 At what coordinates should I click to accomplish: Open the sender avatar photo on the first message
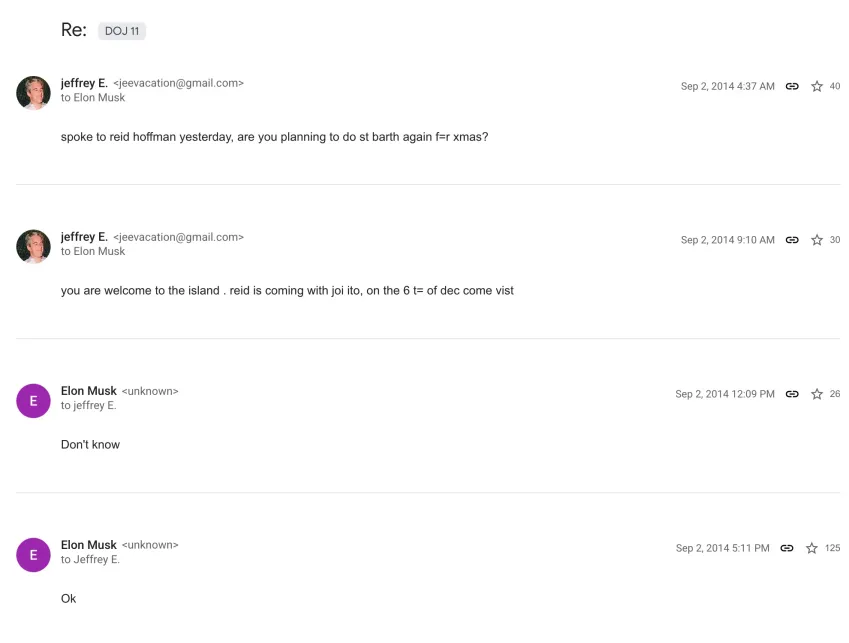33,92
